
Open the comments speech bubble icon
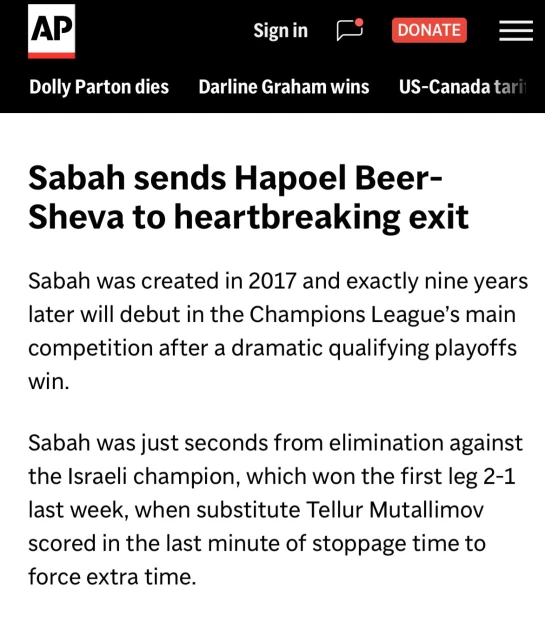click(350, 30)
